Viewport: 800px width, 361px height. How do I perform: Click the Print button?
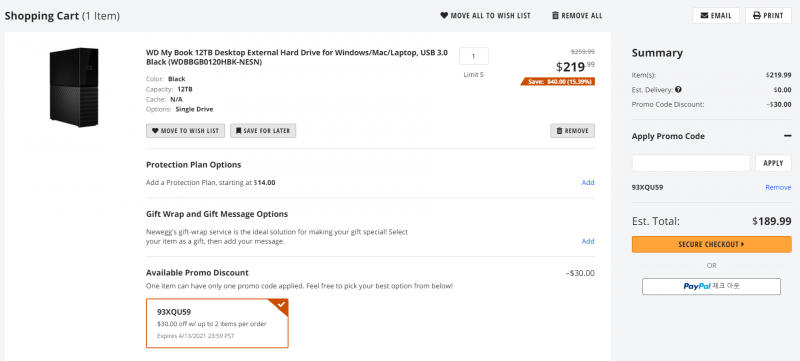[x=768, y=16]
